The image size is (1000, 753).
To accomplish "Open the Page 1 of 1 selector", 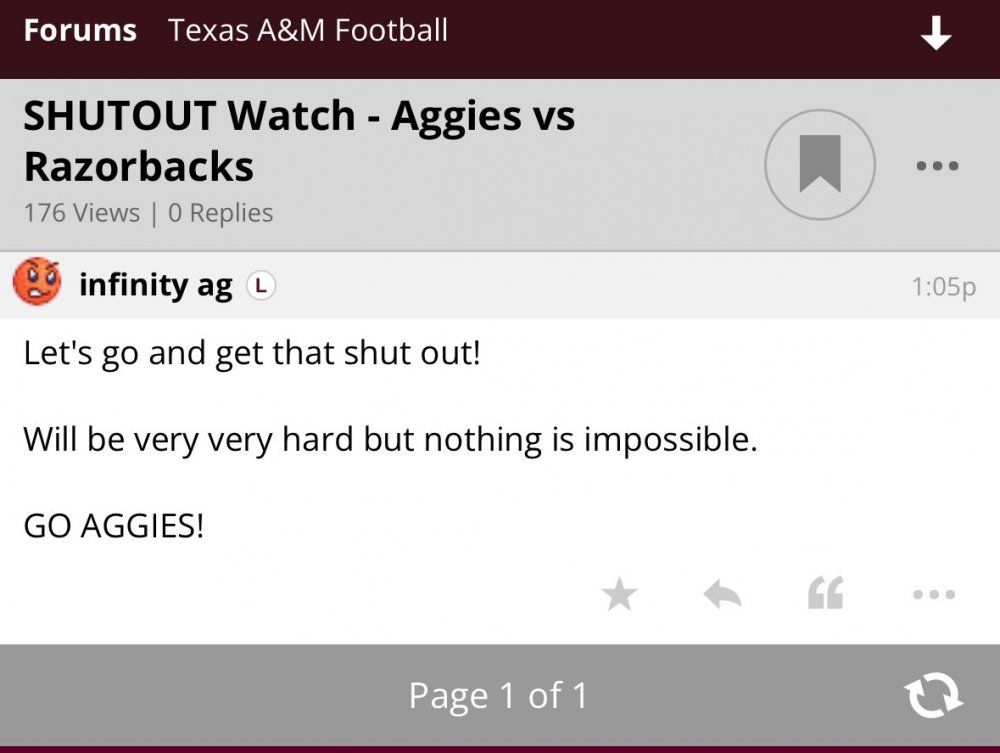I will [x=498, y=695].
